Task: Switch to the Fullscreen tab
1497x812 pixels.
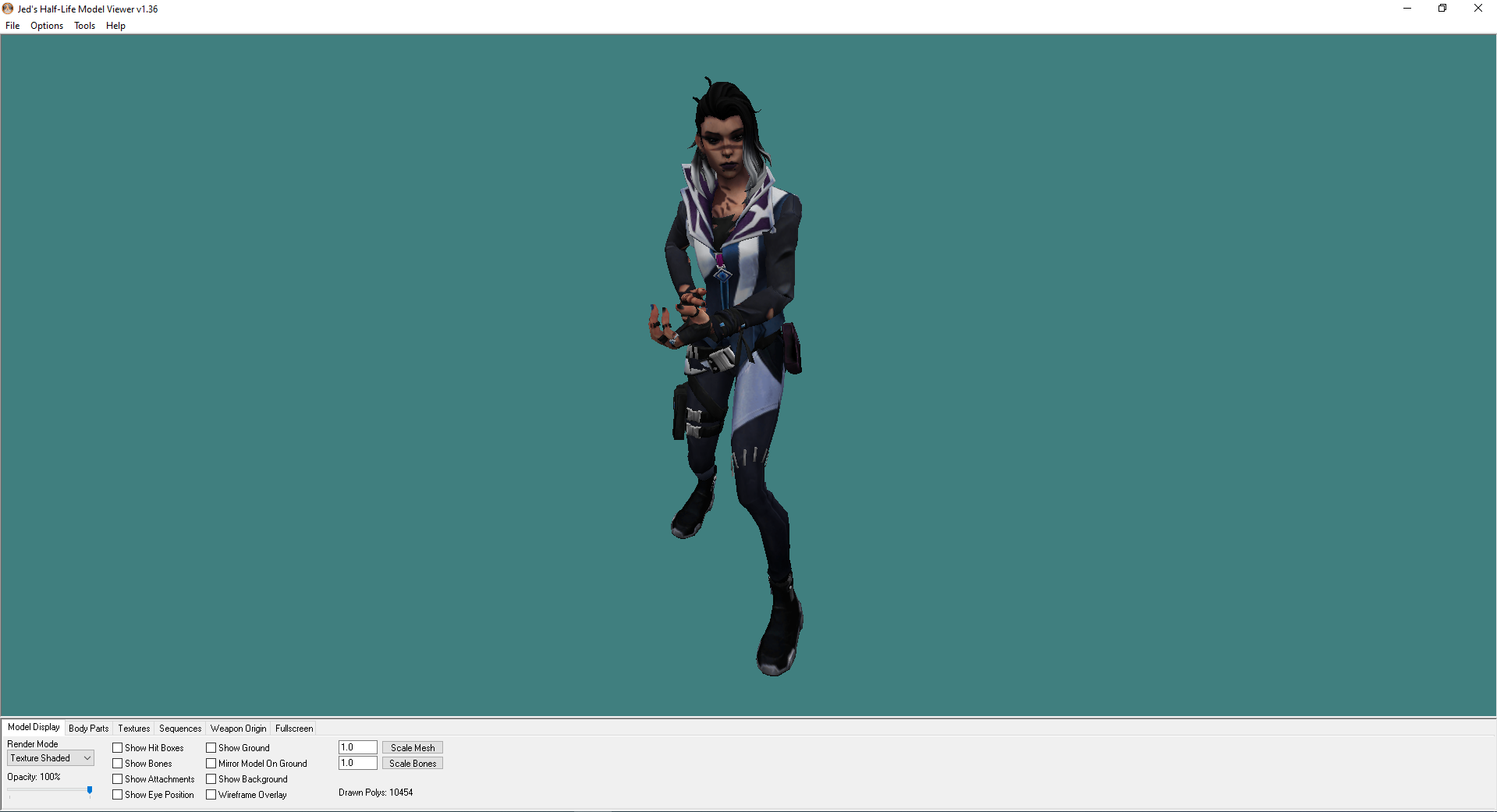Action: point(294,729)
